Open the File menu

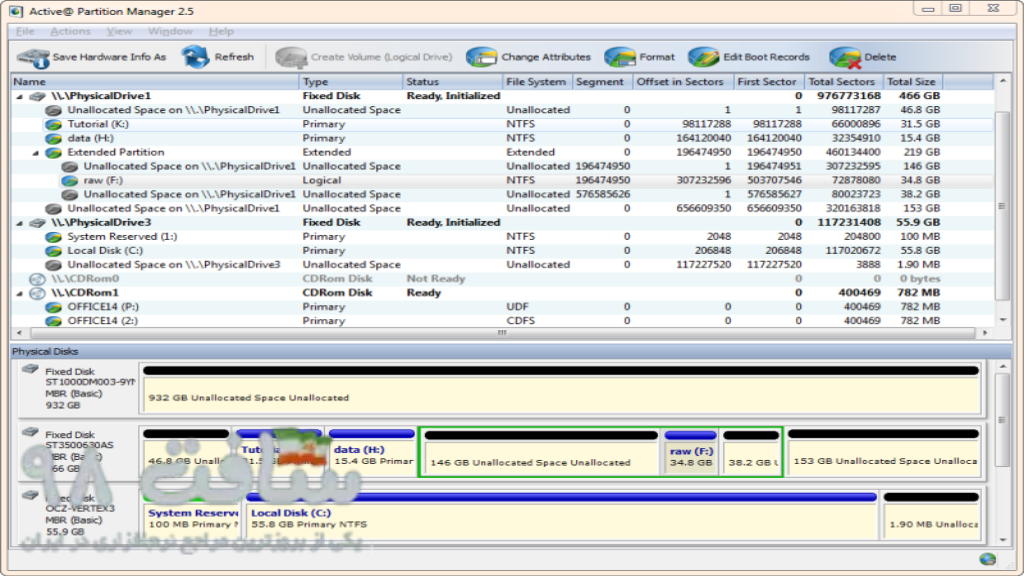(25, 31)
